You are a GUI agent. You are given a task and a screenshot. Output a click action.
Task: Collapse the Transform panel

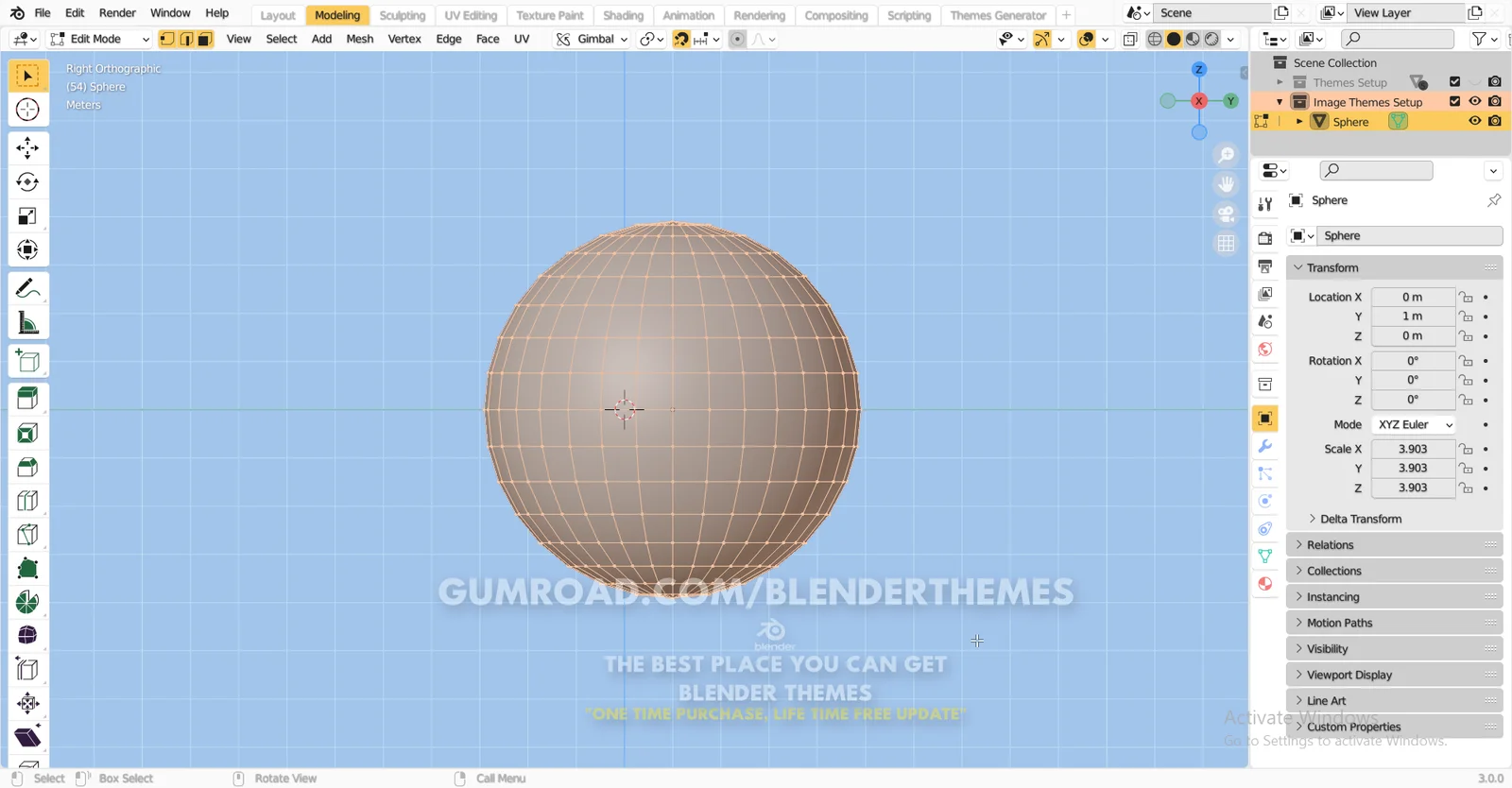pos(1394,267)
